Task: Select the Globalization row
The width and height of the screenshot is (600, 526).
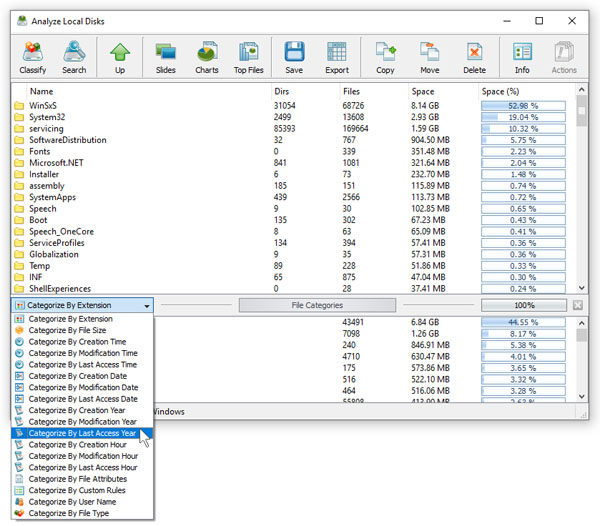Action: pos(293,254)
